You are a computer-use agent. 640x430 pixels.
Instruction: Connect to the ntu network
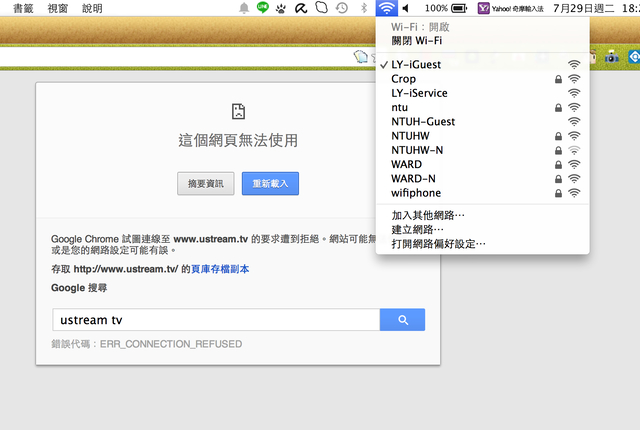pyautogui.click(x=482, y=107)
